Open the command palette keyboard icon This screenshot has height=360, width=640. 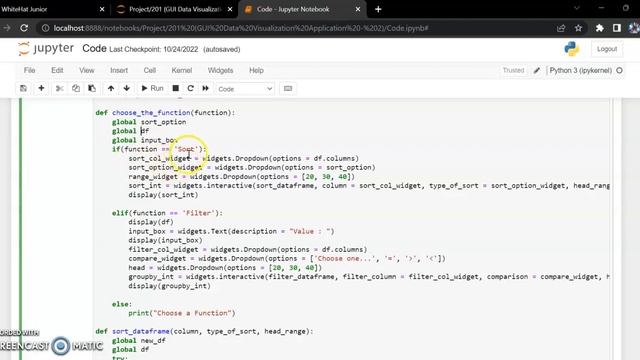pos(288,89)
